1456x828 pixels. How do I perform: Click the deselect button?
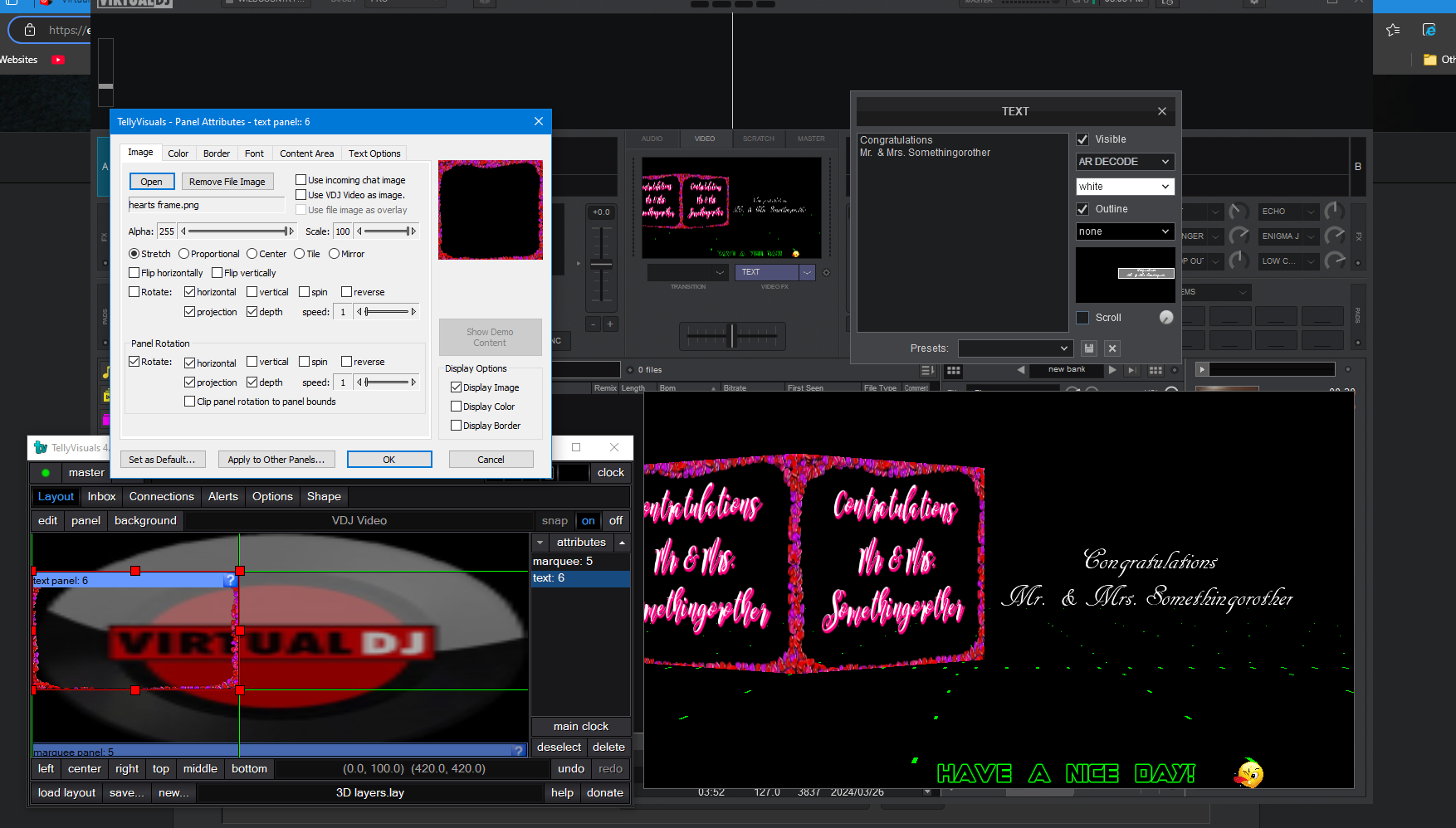pos(559,748)
